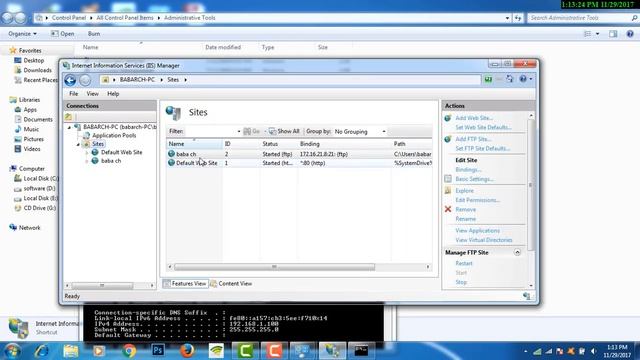The height and width of the screenshot is (360, 640).
Task: Open the View menu in IIS Manager
Action: [93, 94]
